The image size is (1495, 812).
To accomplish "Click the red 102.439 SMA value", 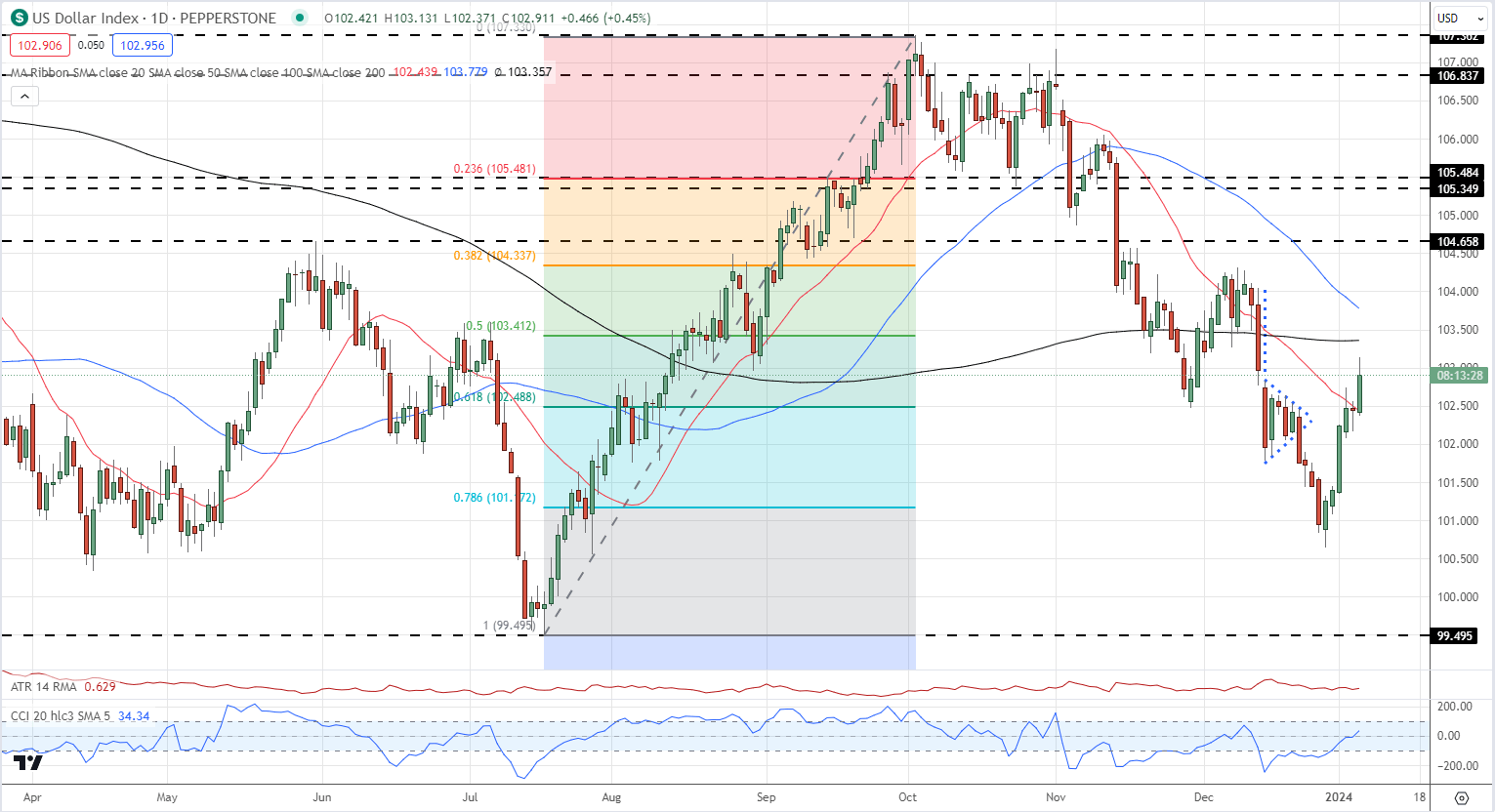I will click(415, 72).
